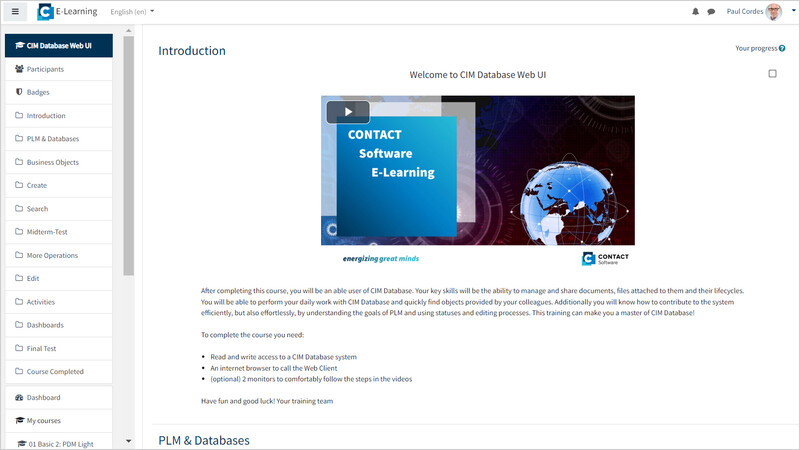Toggle the hamburger side panel button

click(x=15, y=11)
